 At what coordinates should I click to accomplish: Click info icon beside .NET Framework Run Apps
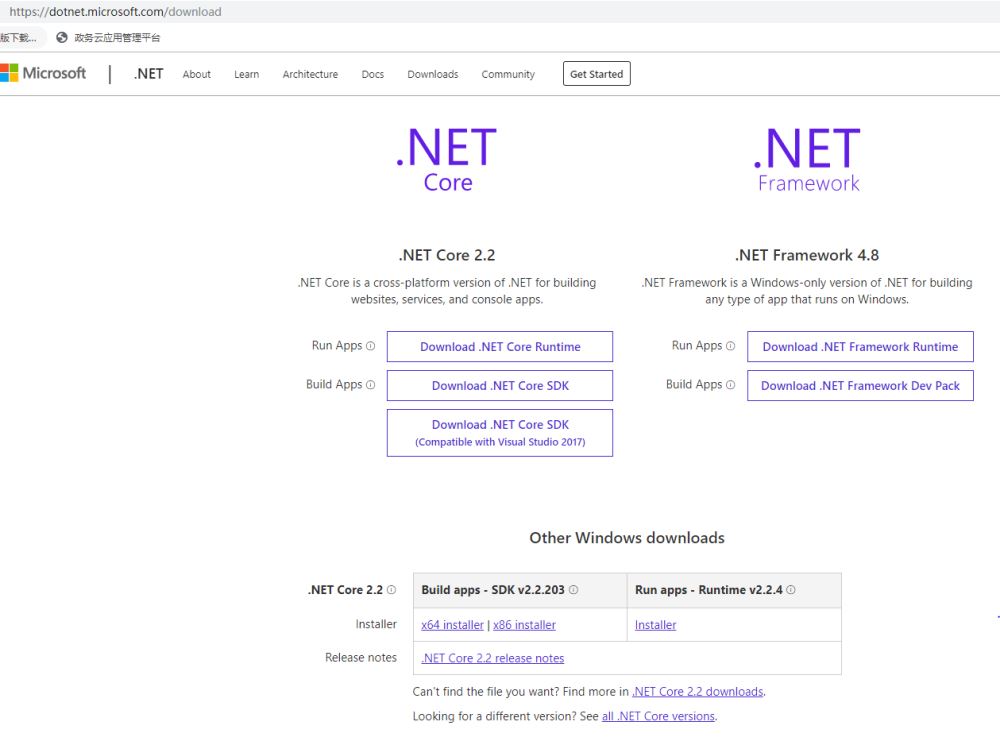pos(730,346)
